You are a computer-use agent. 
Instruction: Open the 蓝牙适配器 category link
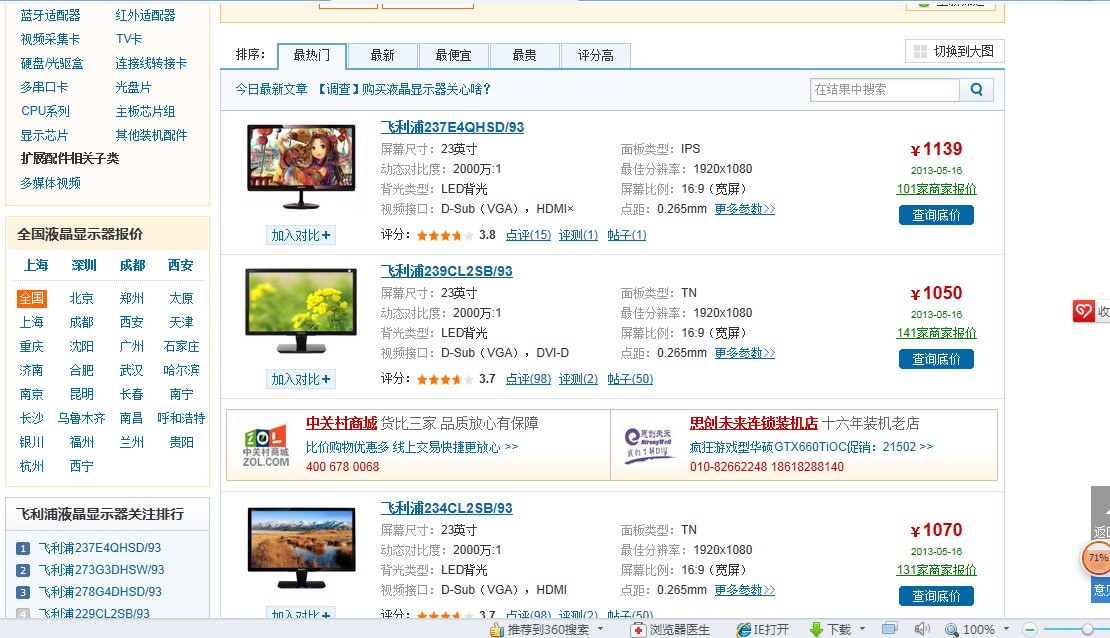[x=50, y=16]
